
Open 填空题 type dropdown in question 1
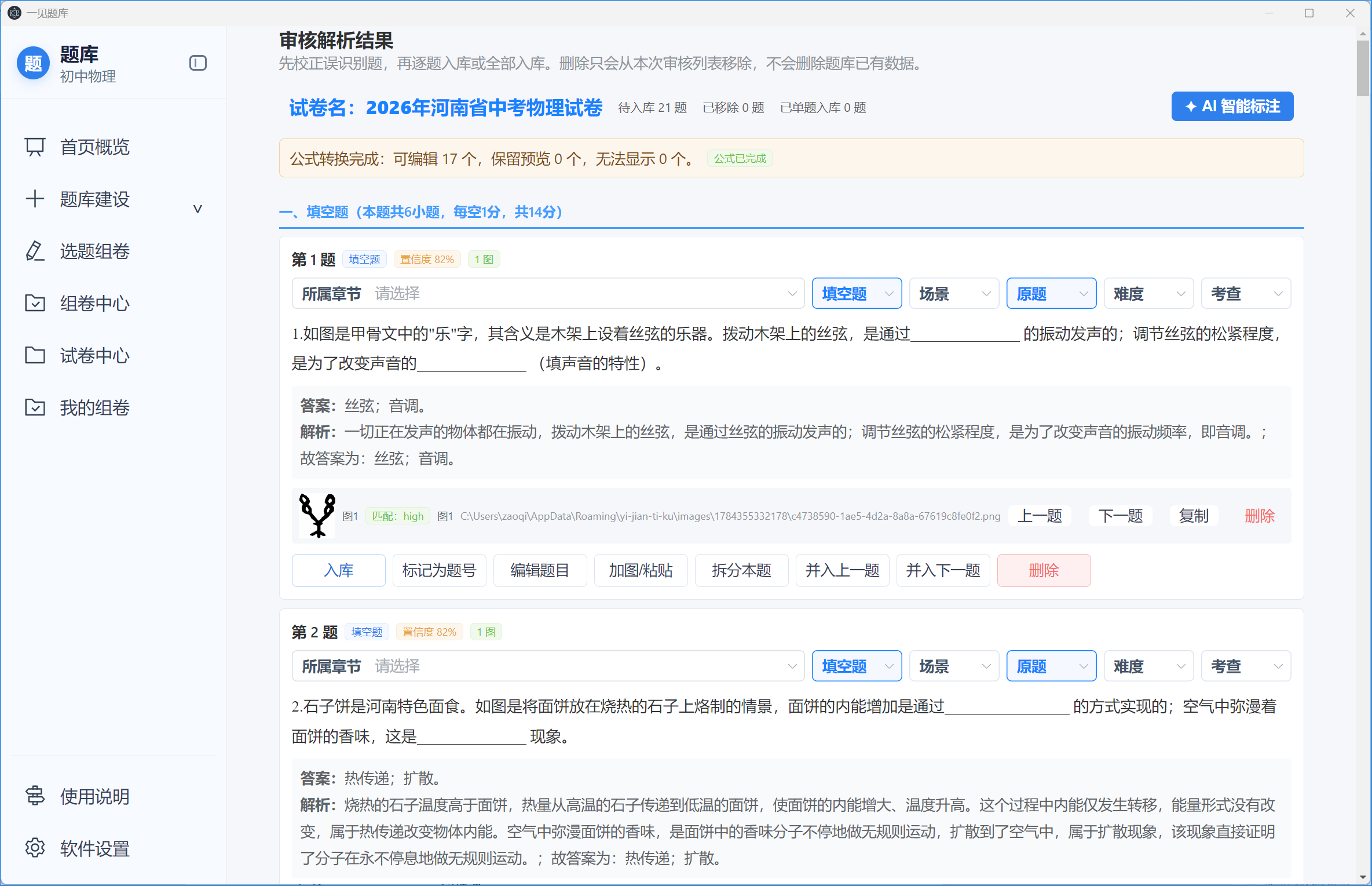tap(857, 294)
